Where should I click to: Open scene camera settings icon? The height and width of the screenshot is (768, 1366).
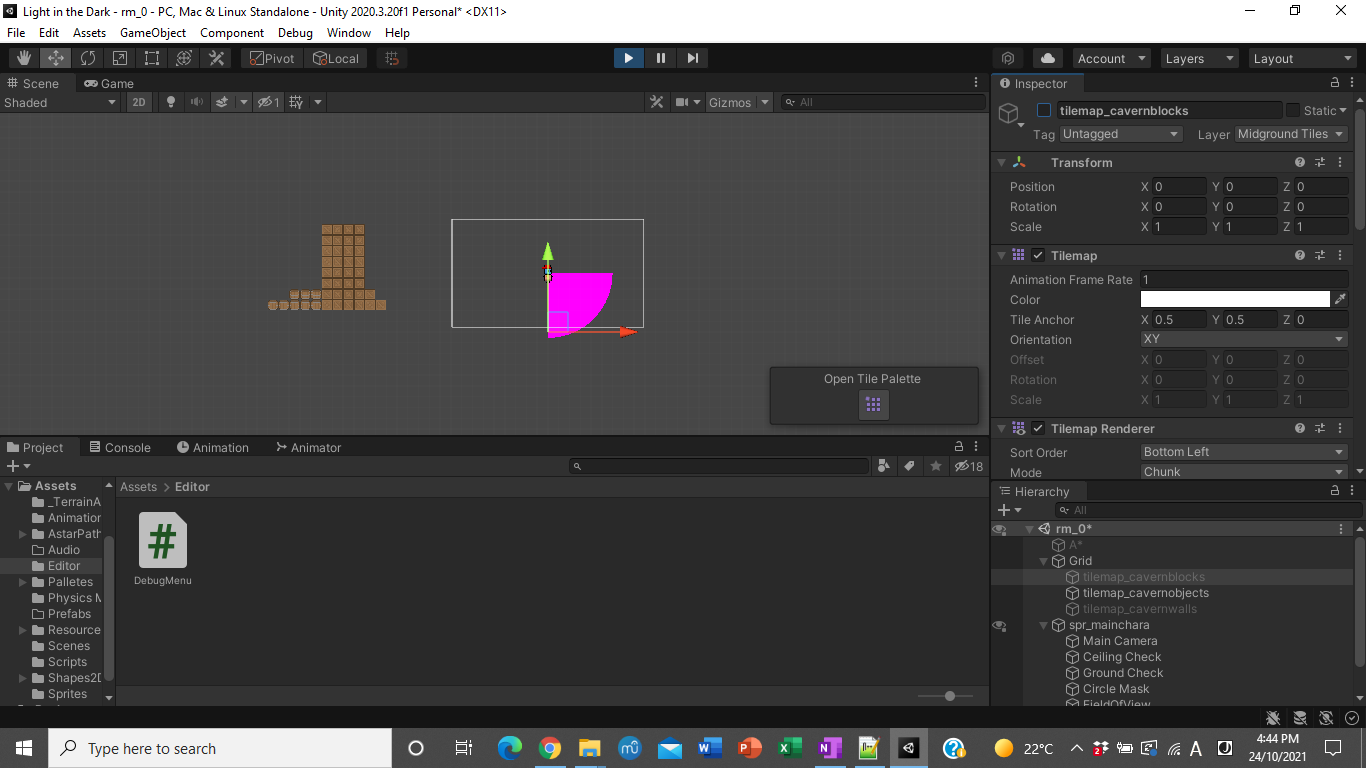[682, 102]
